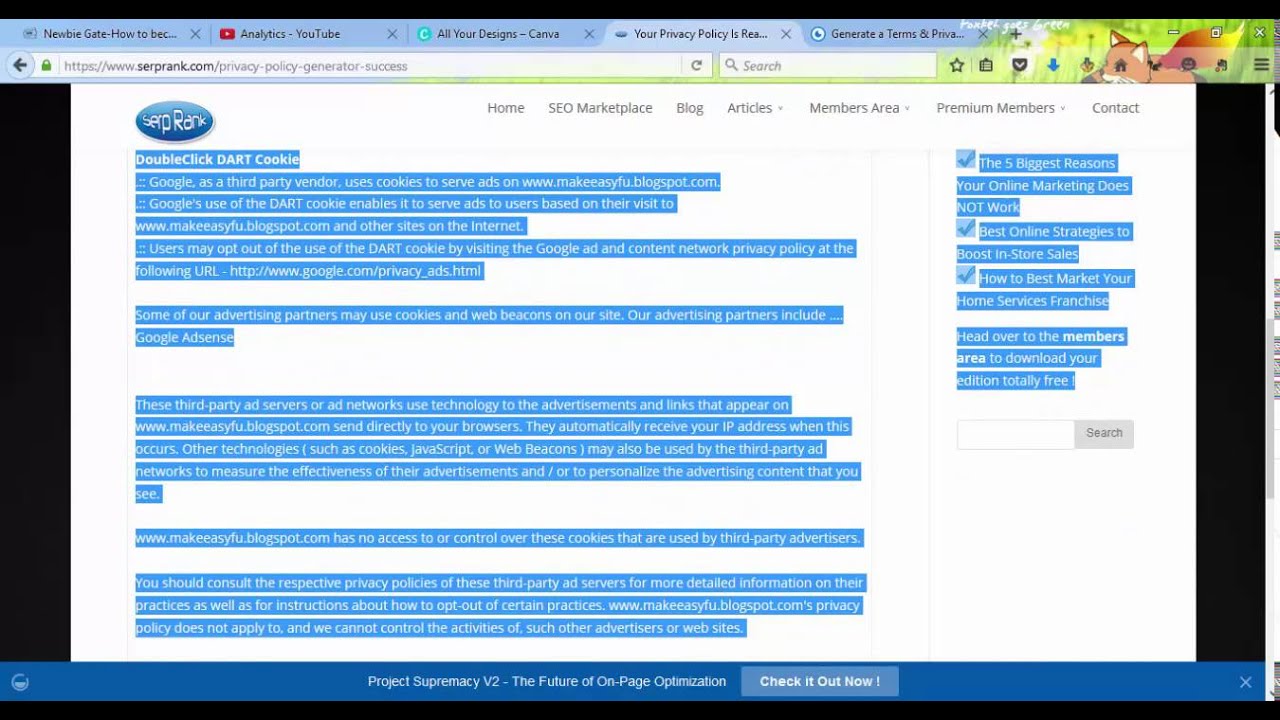Viewport: 1280px width, 720px height.
Task: Switch to Generate a Terms & Privacy tab
Action: (x=897, y=34)
